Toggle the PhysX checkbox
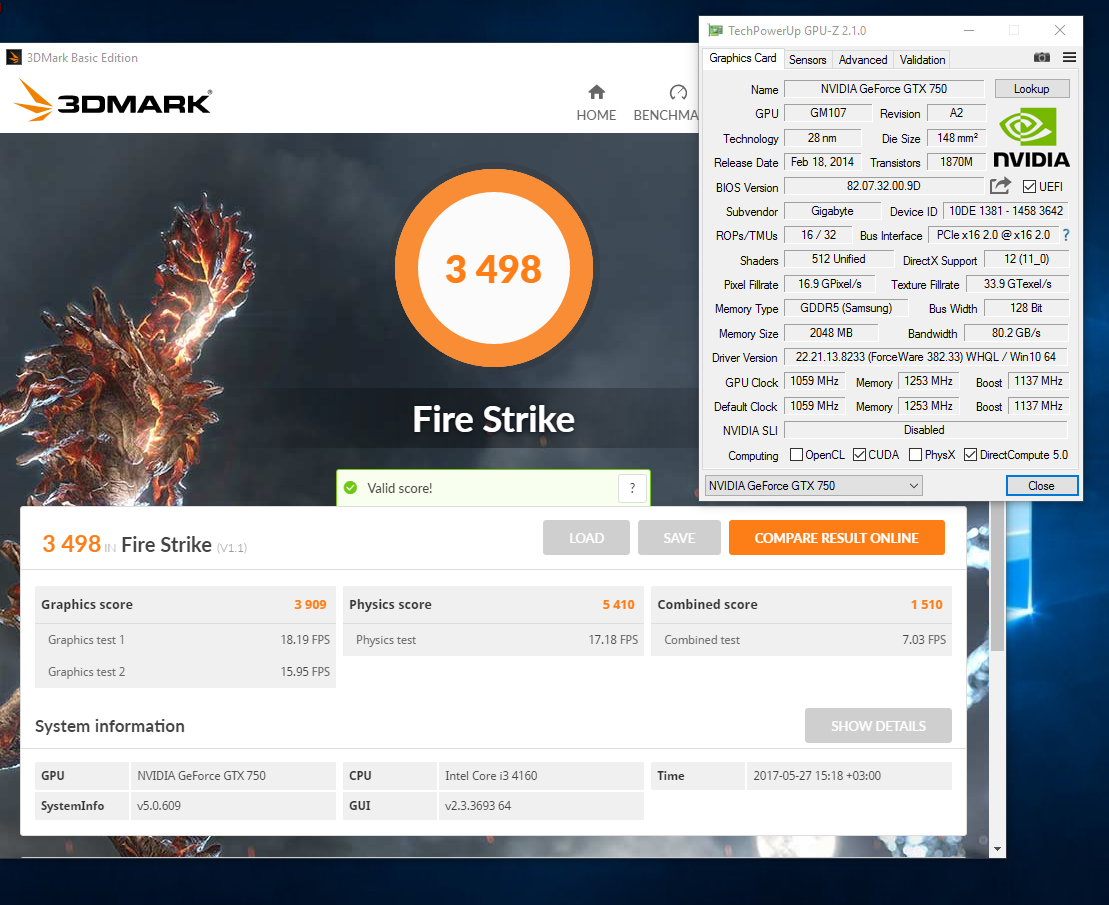 pyautogui.click(x=915, y=455)
